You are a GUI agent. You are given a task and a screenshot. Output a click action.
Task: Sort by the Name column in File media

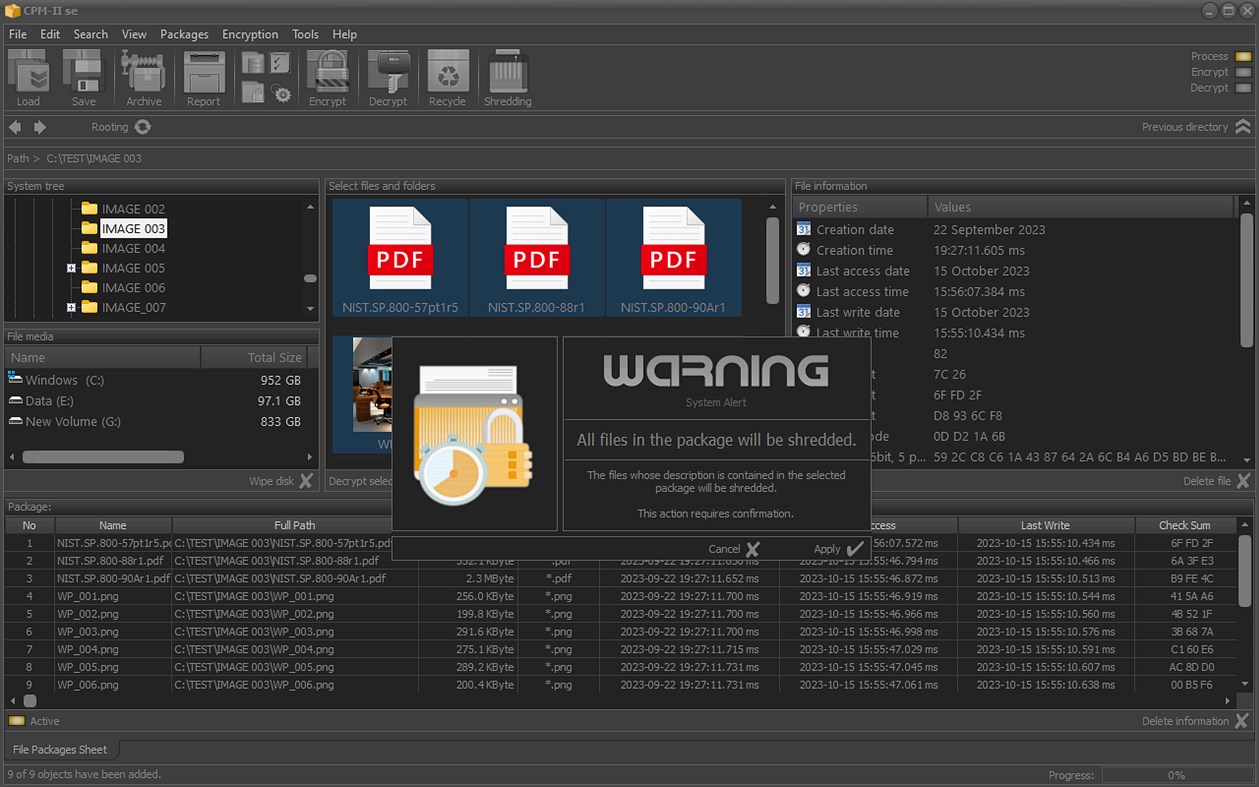pos(103,357)
